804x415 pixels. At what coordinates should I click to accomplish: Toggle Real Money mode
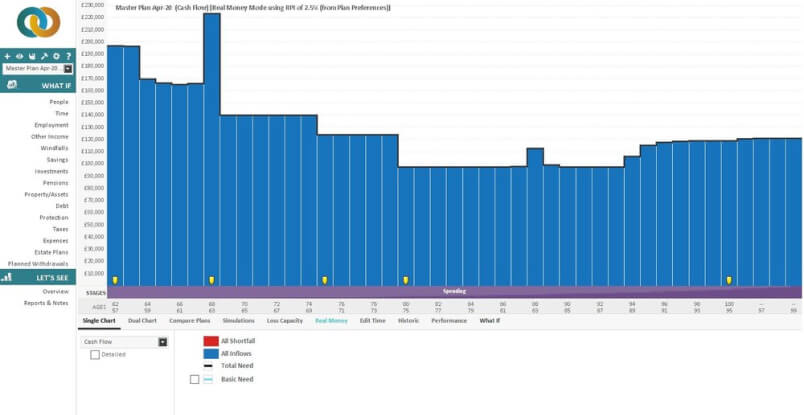tap(329, 320)
